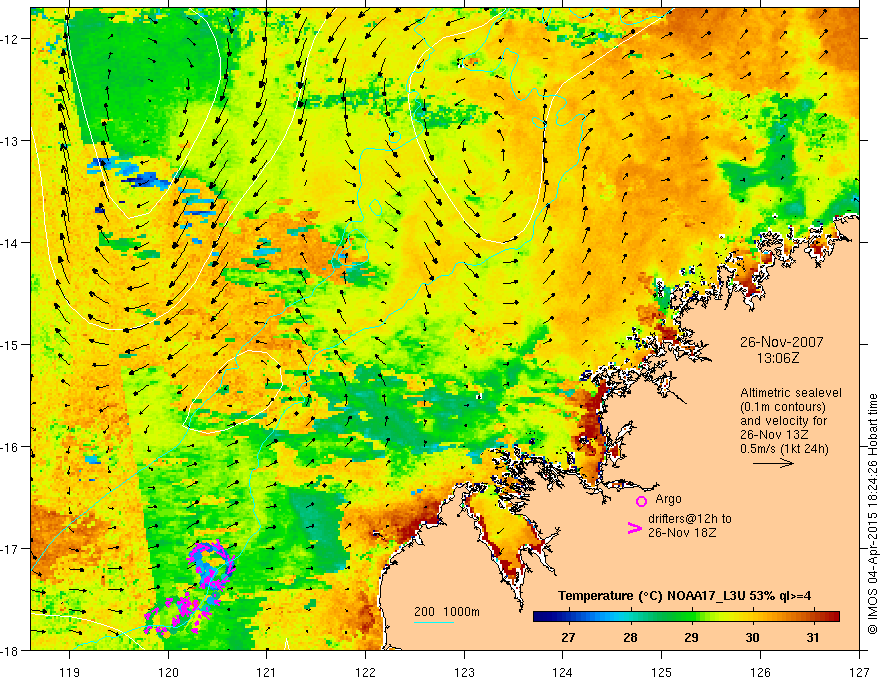Click the longitude axis label 126
This screenshot has height=680, width=880.
coord(760,672)
